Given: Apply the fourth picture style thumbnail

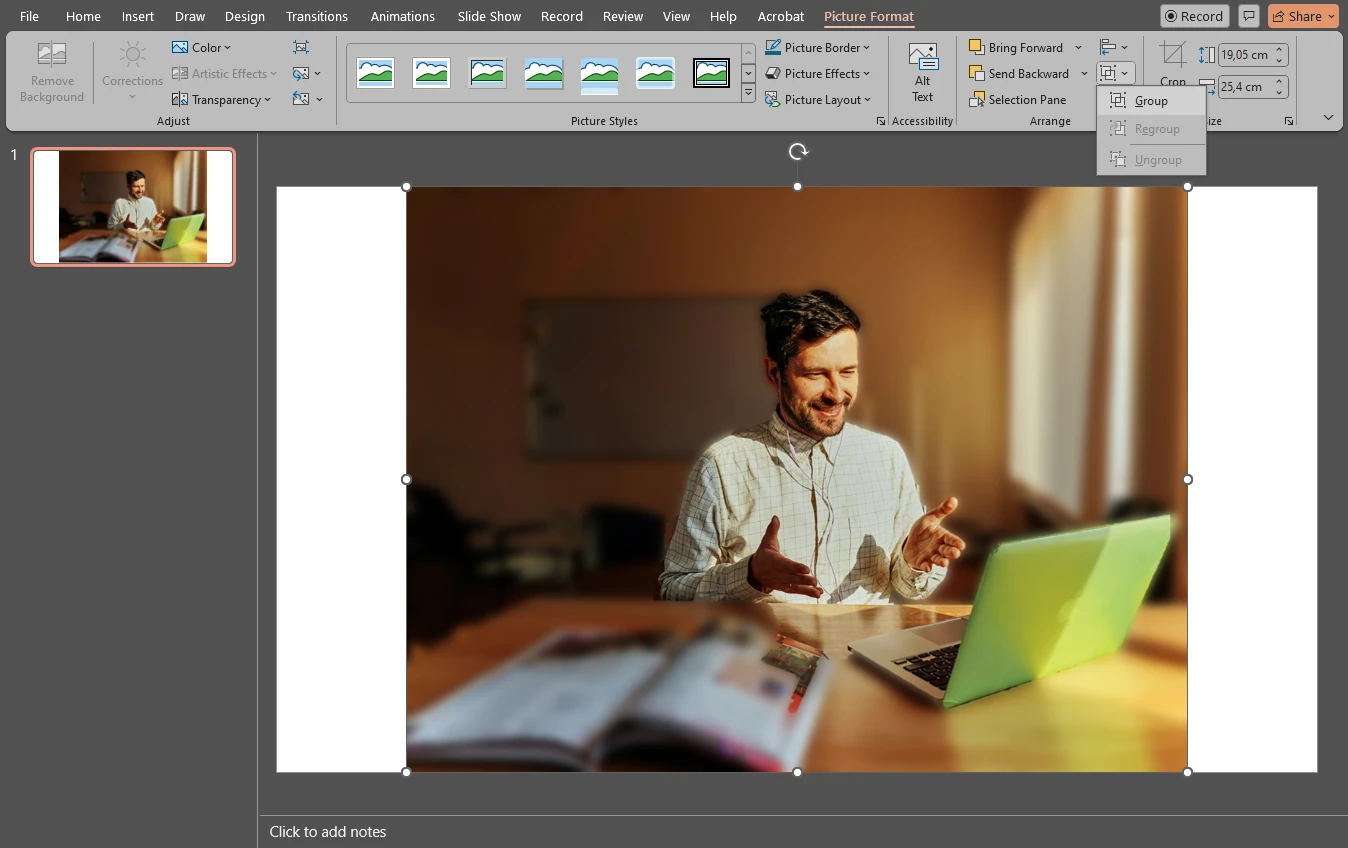Looking at the screenshot, I should pos(543,72).
